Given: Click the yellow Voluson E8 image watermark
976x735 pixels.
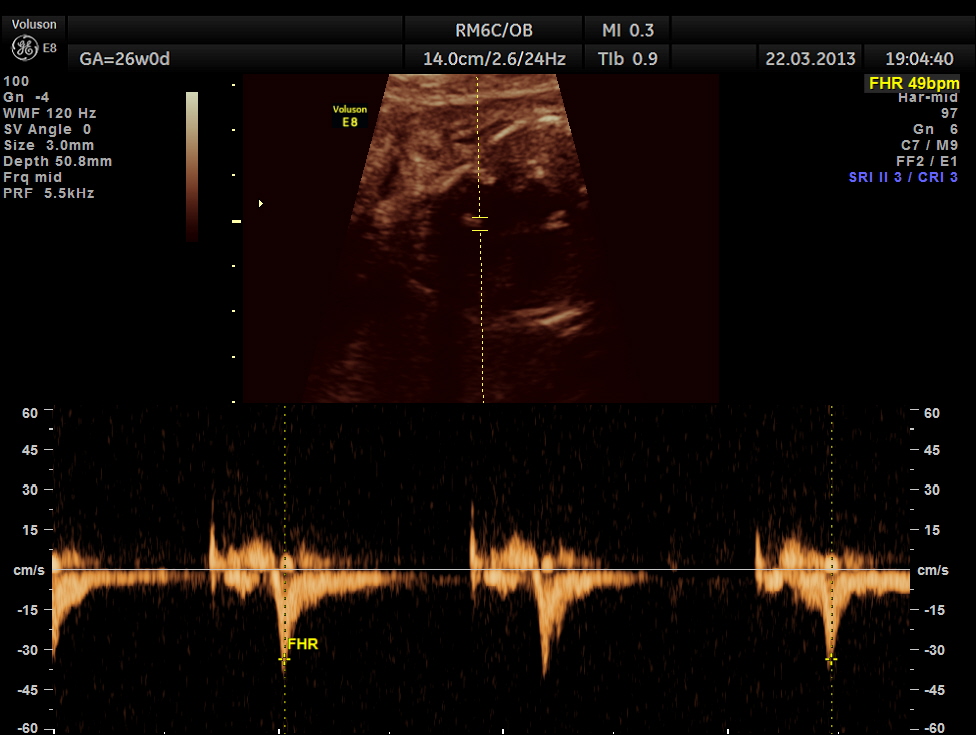Looking at the screenshot, I should click(349, 116).
